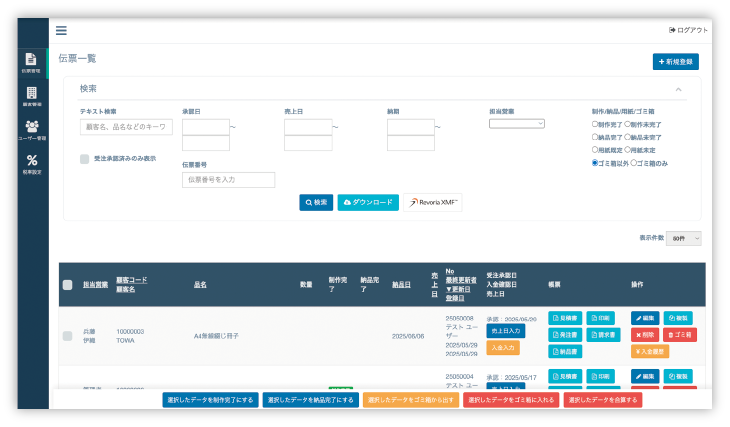The image size is (730, 427).
Task: Go to ユーザー管理 in the sidebar
Action: [31, 129]
